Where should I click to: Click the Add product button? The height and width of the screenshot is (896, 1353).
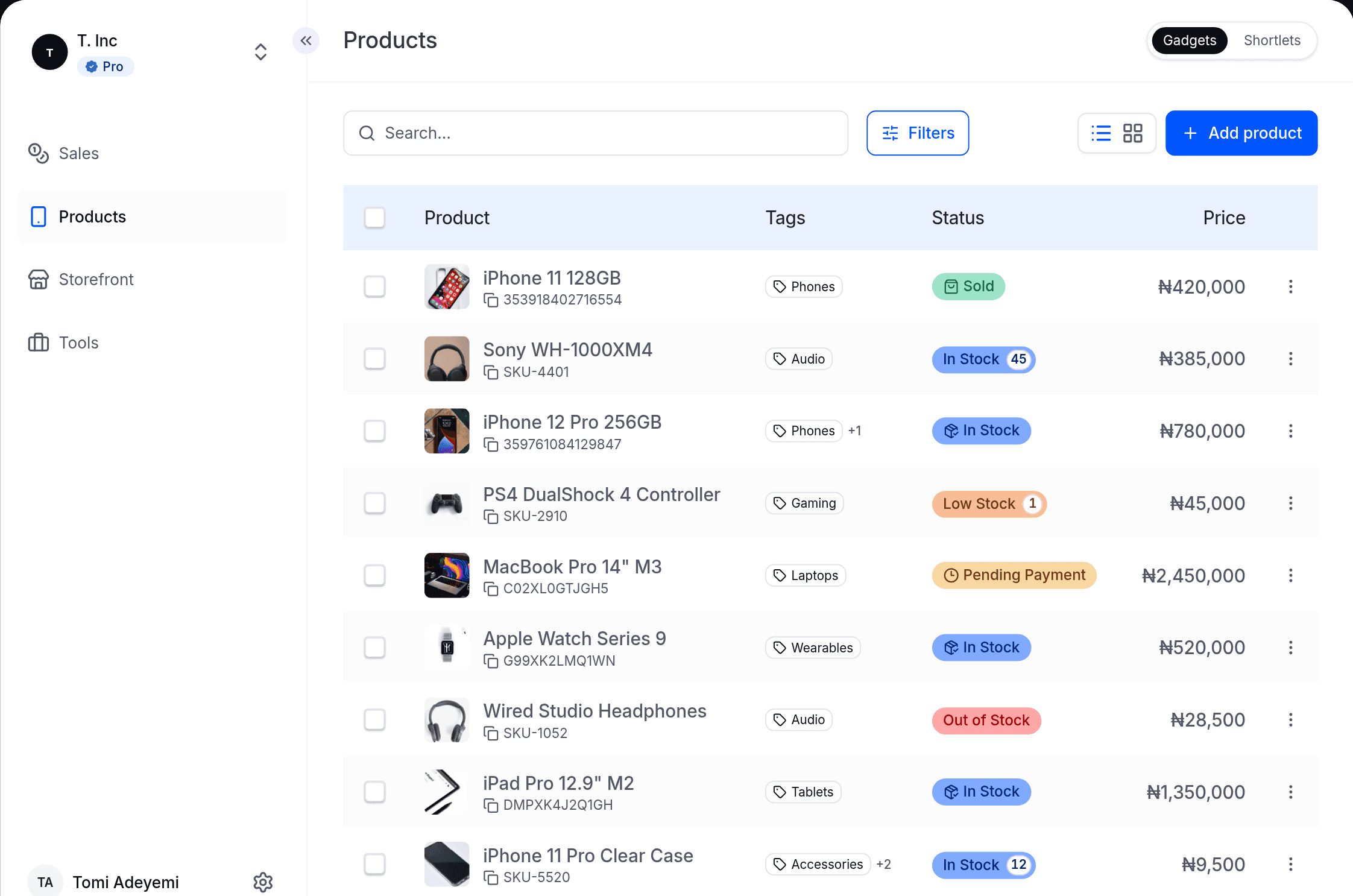[1241, 133]
